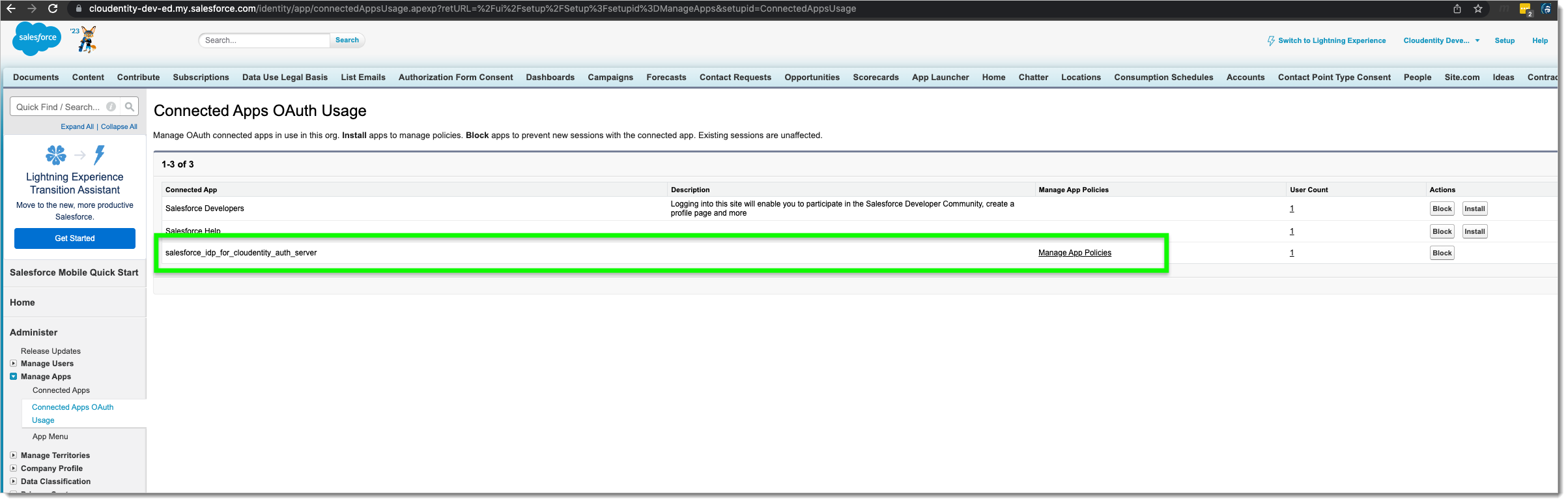Click the user count for Salesforce Developers

click(x=1292, y=208)
